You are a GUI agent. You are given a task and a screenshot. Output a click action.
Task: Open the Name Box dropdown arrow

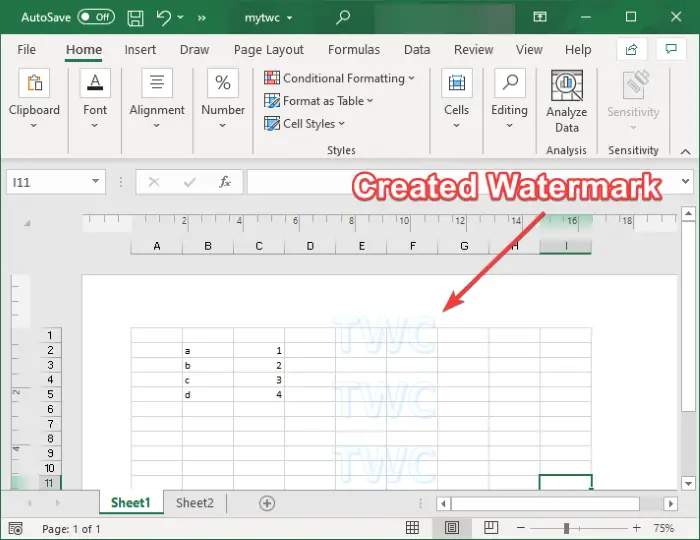[x=96, y=181]
